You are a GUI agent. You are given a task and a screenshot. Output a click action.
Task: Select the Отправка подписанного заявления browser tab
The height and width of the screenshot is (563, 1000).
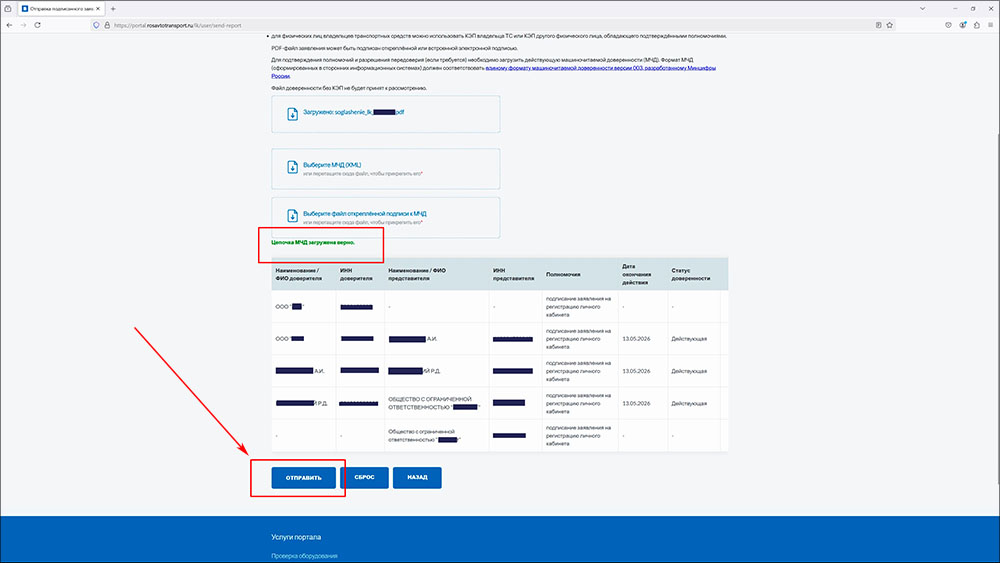point(57,8)
